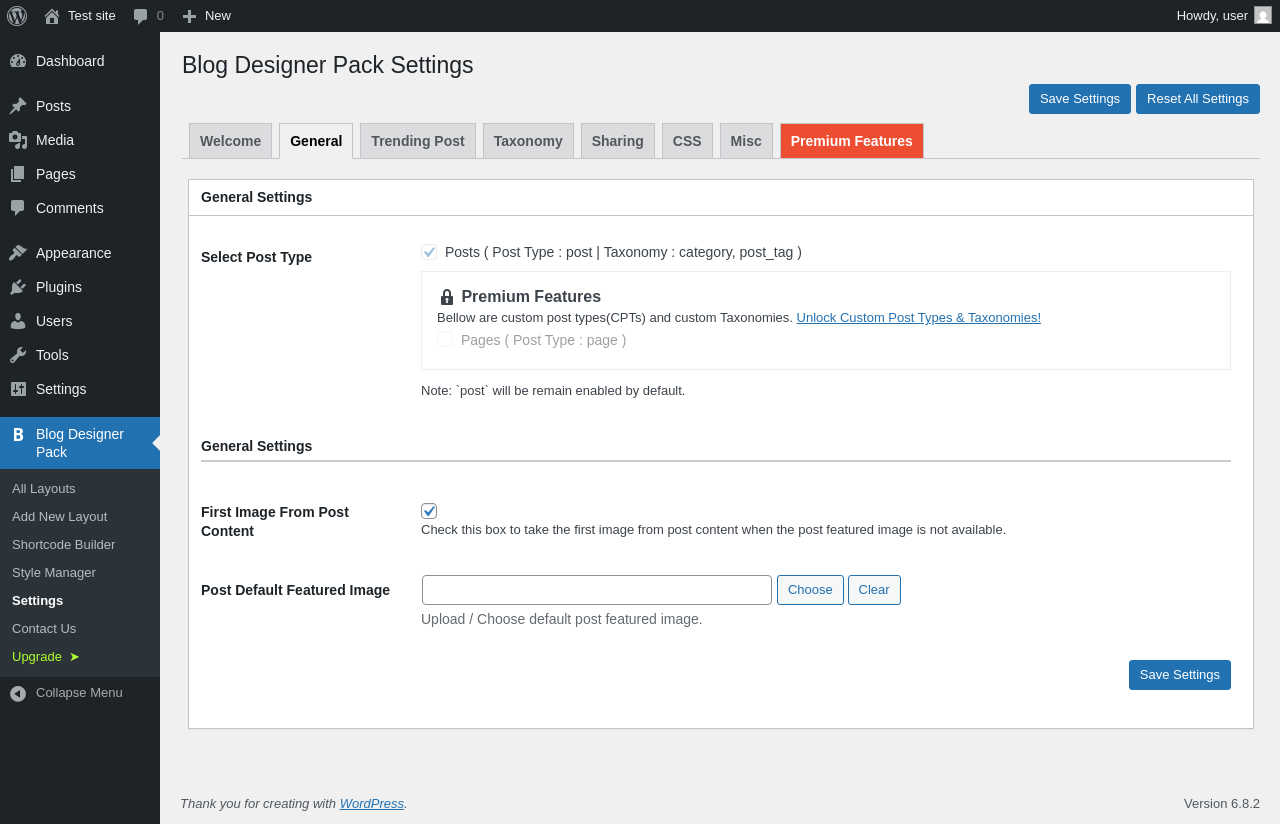Click the Upgrade arrow icon
Viewport: 1280px width, 824px height.
74,657
